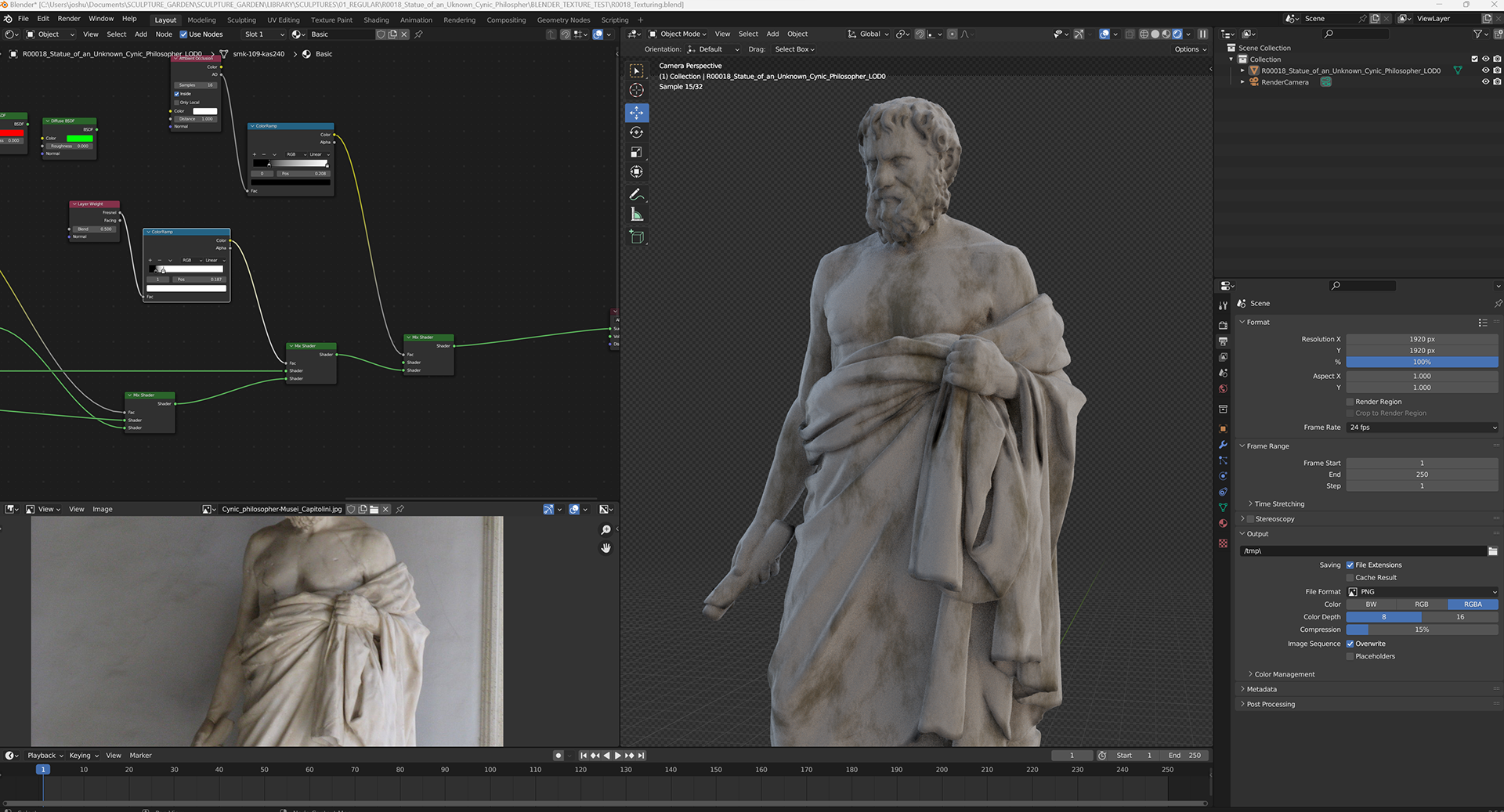Toggle File Extensions checkbox

tap(1350, 565)
